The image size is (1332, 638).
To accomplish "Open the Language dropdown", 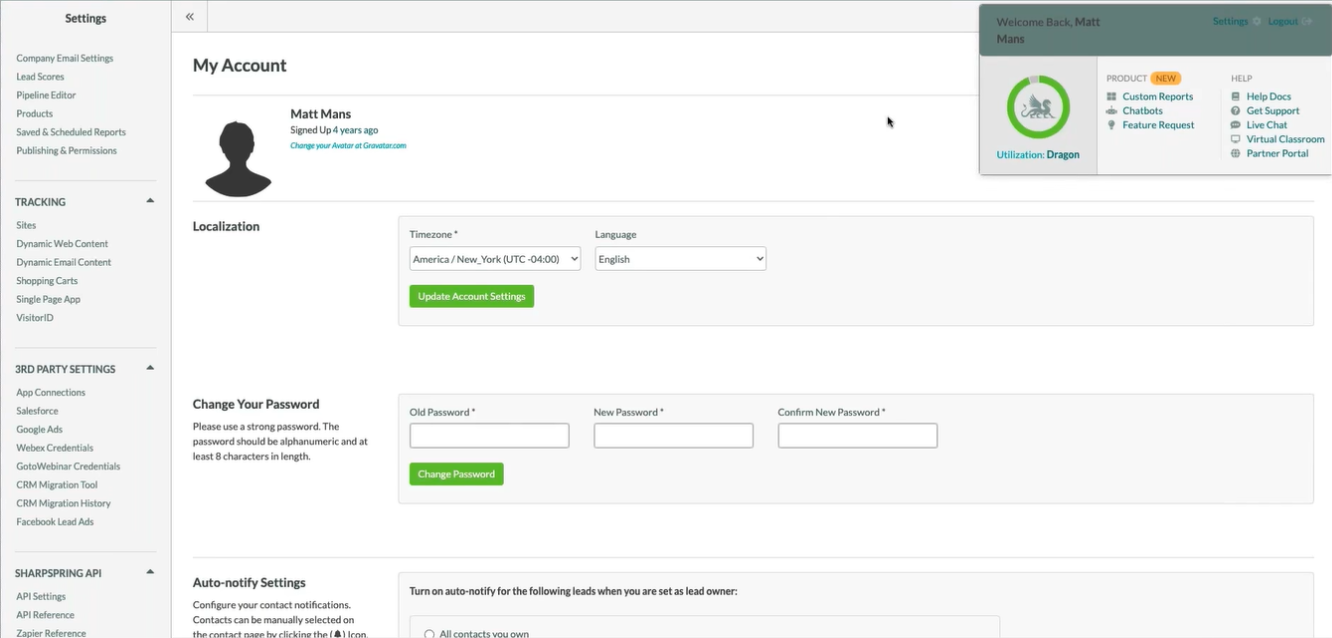I will [x=680, y=259].
